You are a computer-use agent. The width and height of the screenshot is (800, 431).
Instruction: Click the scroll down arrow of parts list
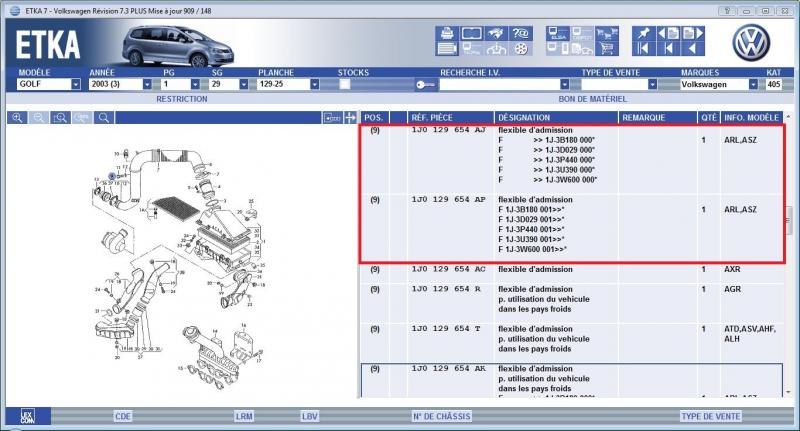coord(789,392)
